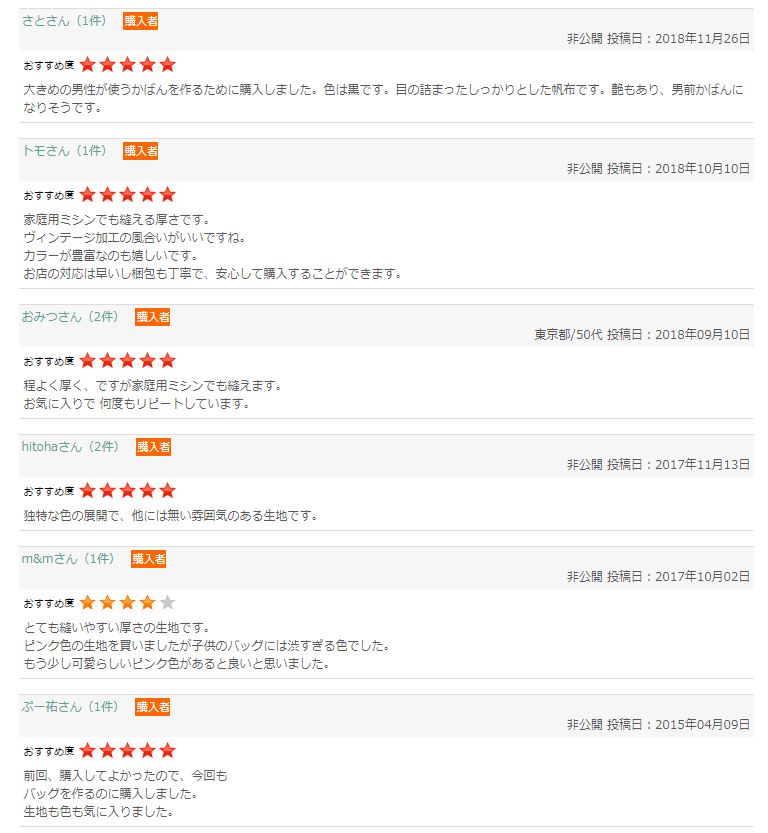Screen dimensions: 768x833
Task: Open reviewer トモさん profile link
Action: click(46, 150)
